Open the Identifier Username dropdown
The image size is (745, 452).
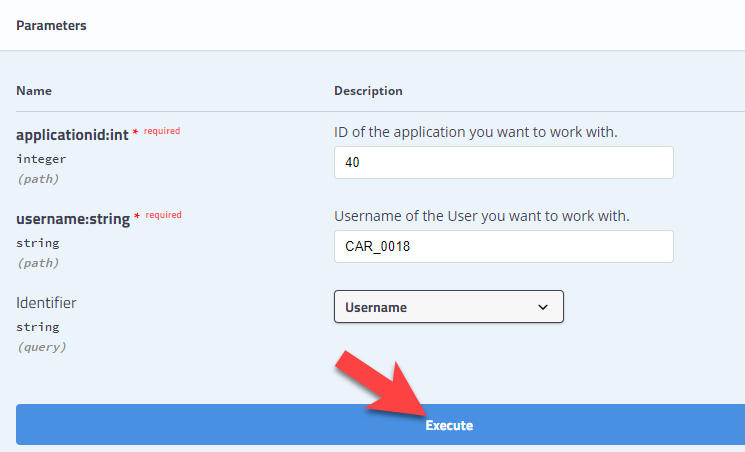449,307
